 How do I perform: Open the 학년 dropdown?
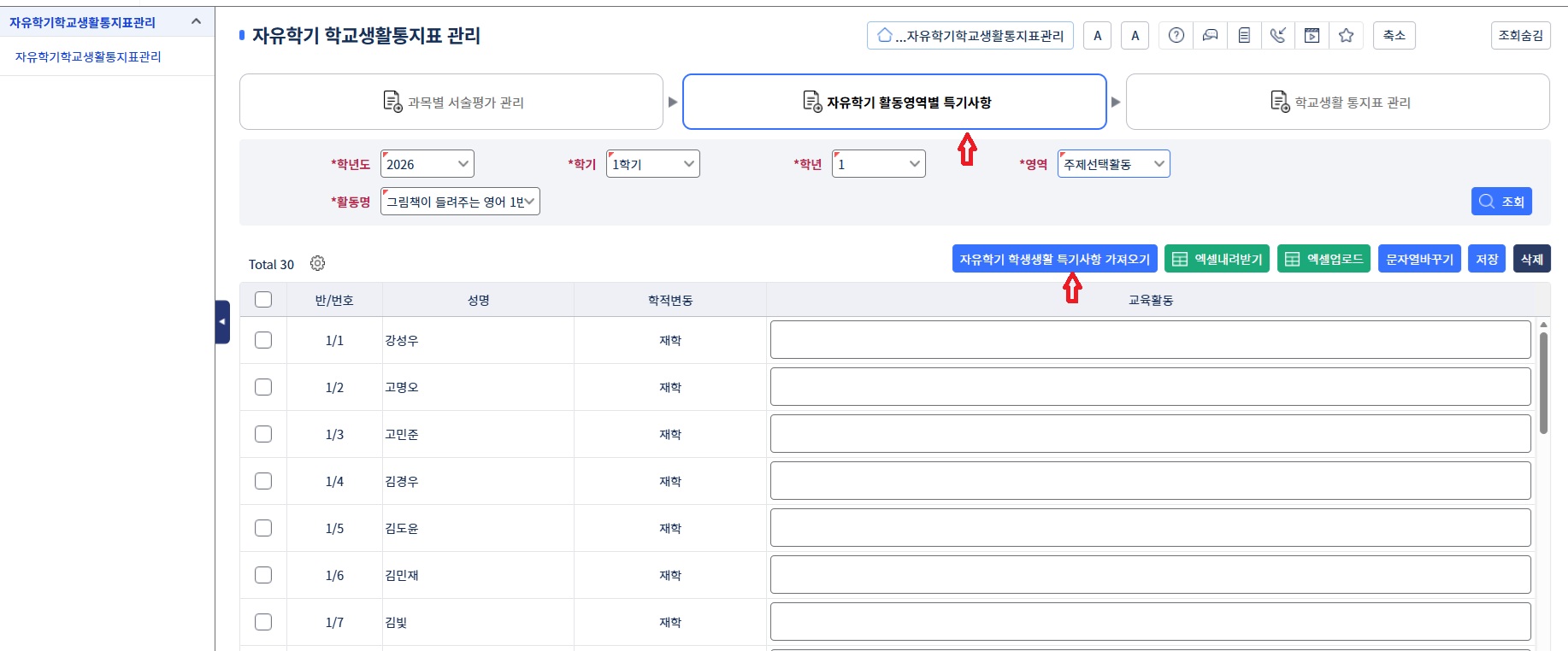tap(879, 164)
